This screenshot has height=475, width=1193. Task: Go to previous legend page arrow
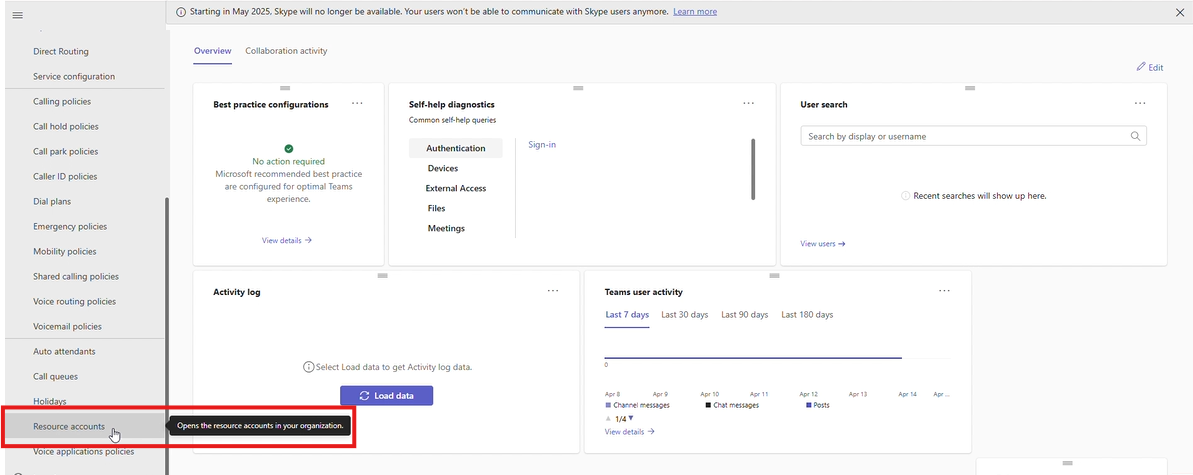[x=608, y=419]
